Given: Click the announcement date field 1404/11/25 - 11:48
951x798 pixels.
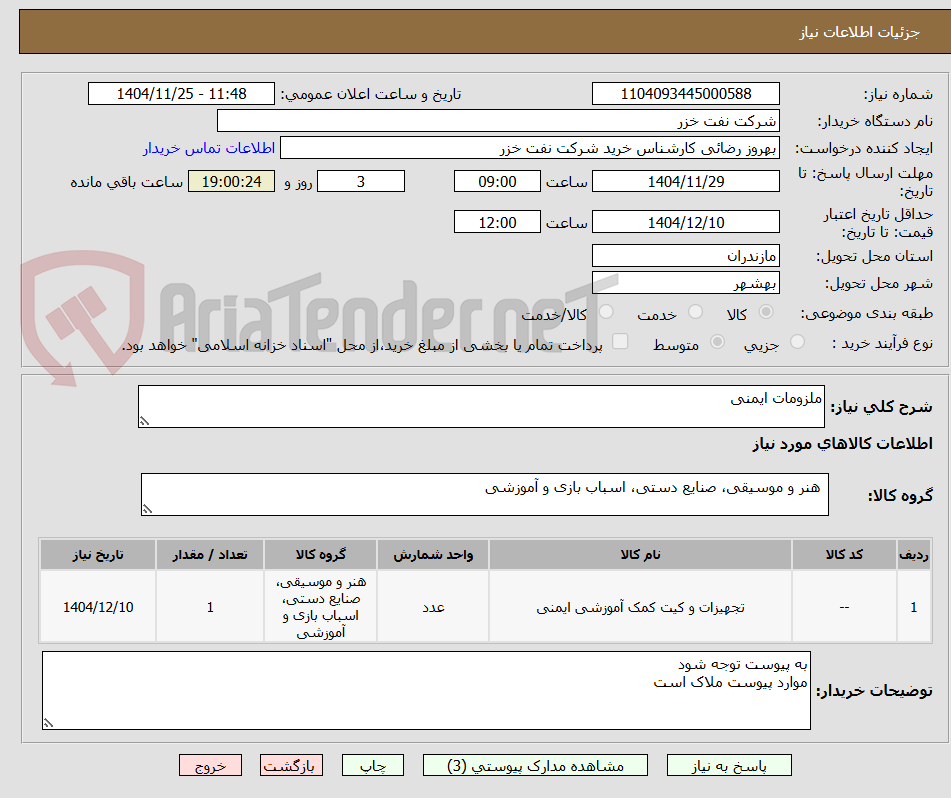Looking at the screenshot, I should (181, 94).
